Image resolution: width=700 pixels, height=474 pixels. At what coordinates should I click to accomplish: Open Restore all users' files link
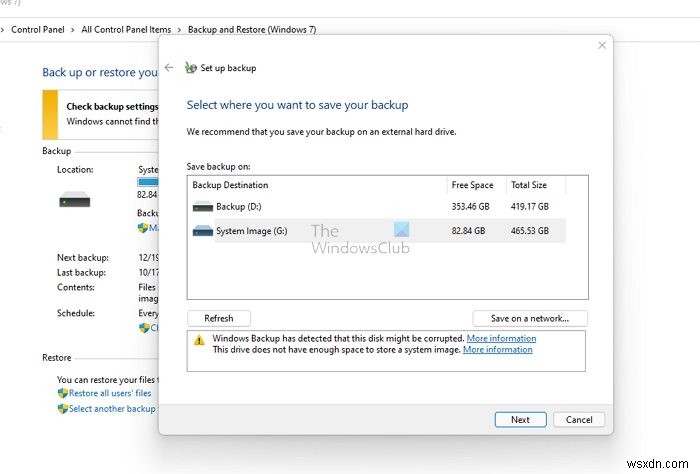coord(110,393)
